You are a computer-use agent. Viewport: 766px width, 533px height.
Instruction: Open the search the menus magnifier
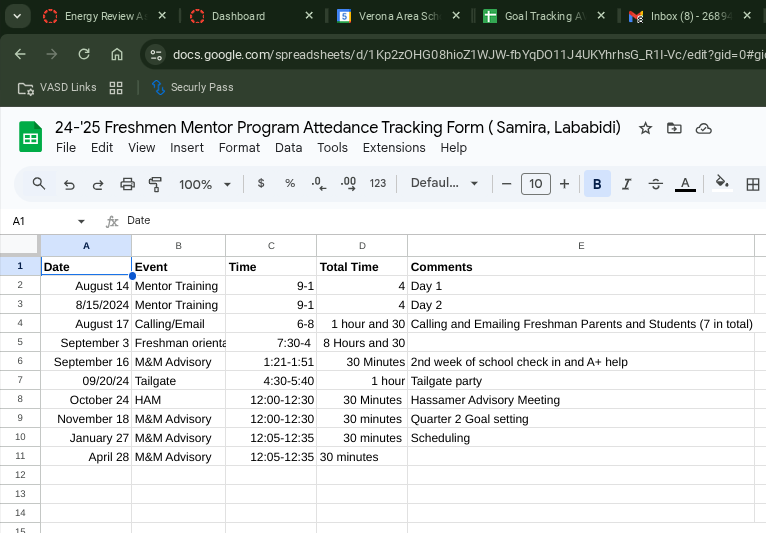tap(39, 184)
